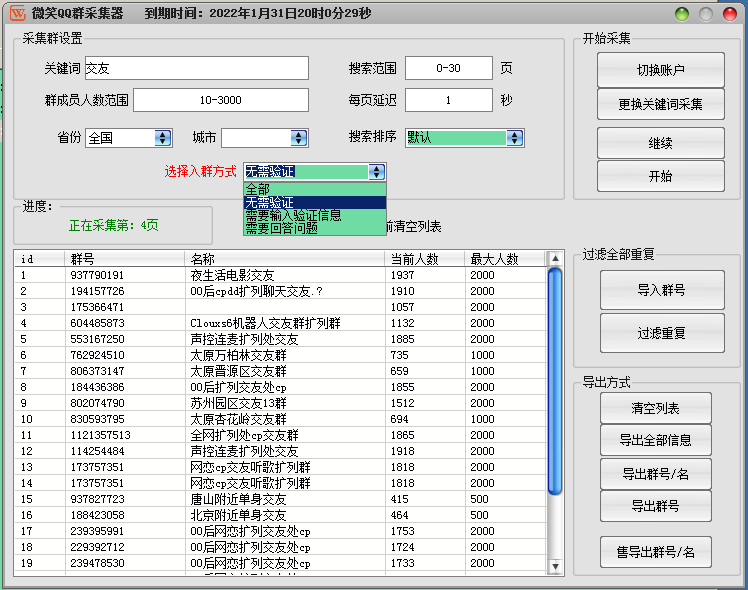Click the 每页延迟 delay field
This screenshot has height=590, width=748.
coord(448,100)
